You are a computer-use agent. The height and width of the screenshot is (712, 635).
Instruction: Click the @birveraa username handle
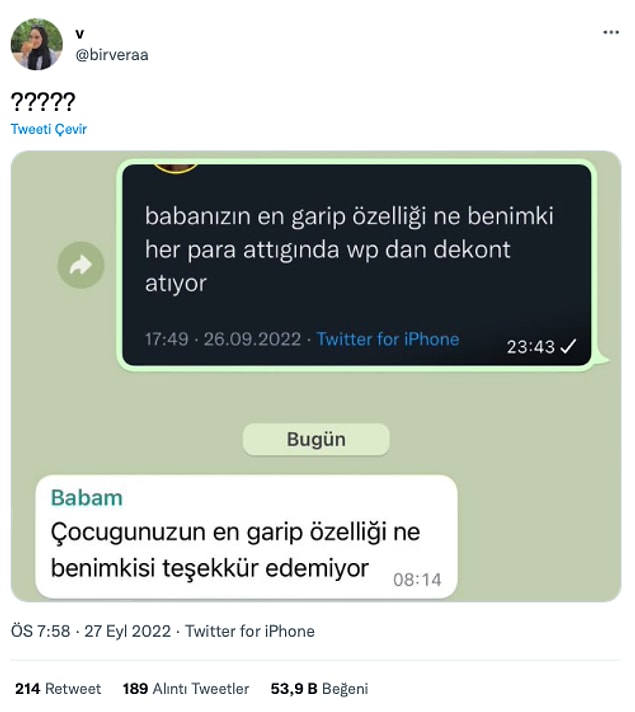[112, 55]
